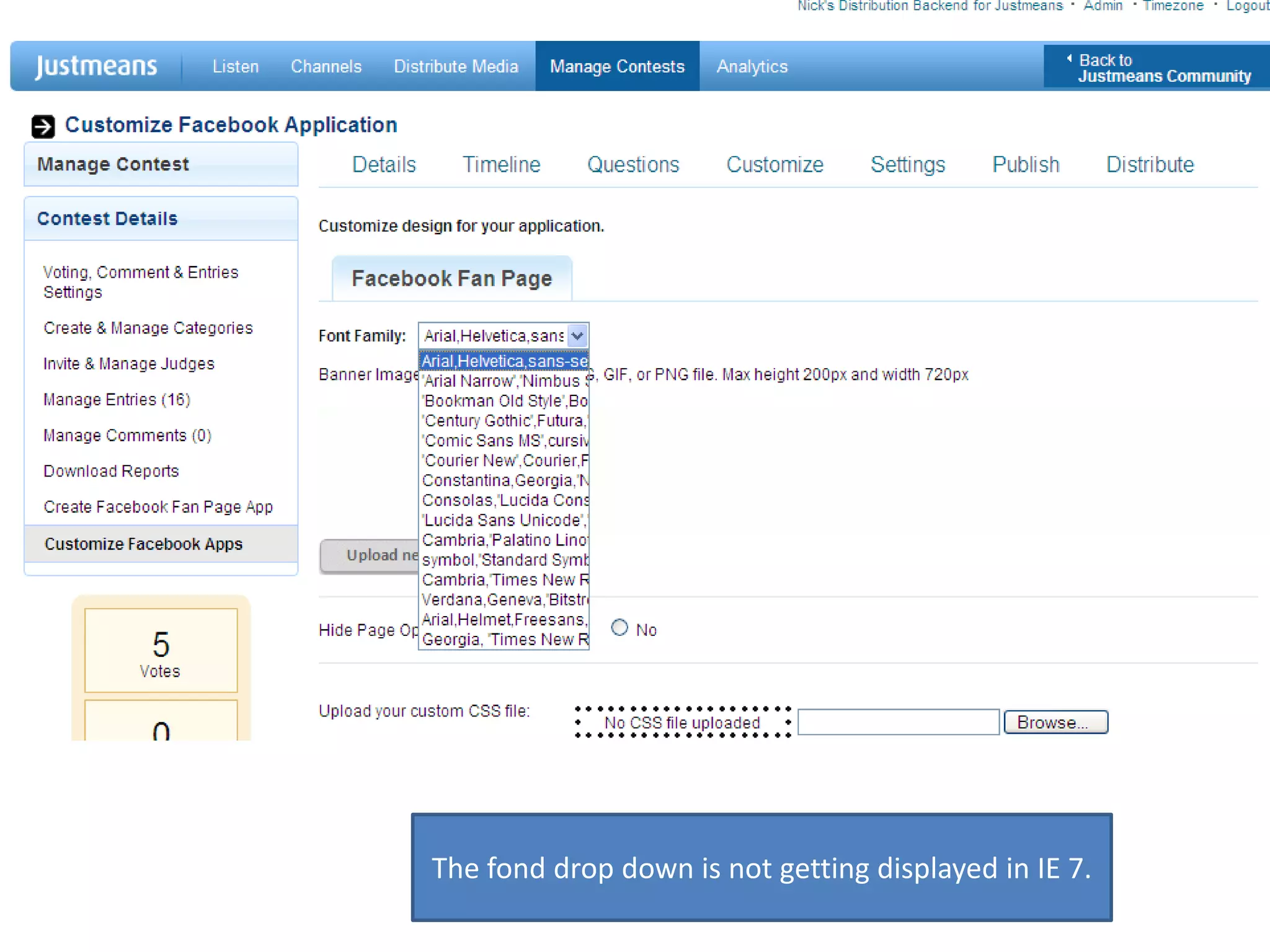1270x952 pixels.
Task: Click the Timezone link at top
Action: pos(1173,6)
